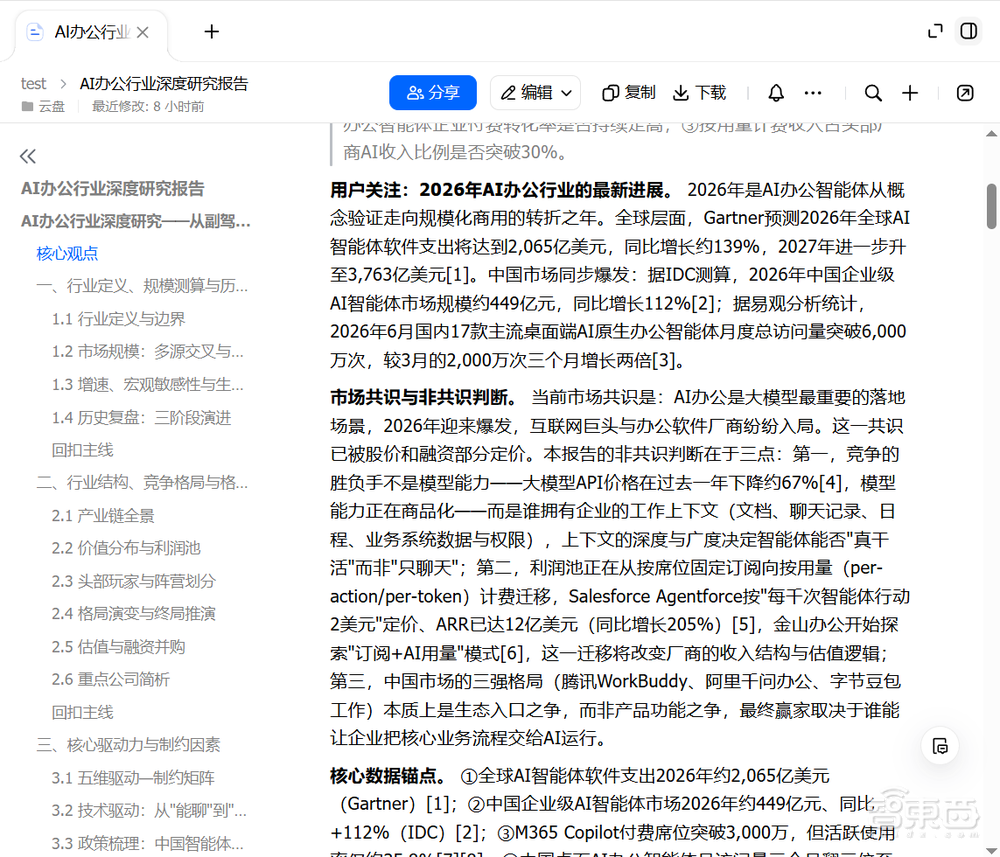Click the vertical scrollbar thumb

991,206
